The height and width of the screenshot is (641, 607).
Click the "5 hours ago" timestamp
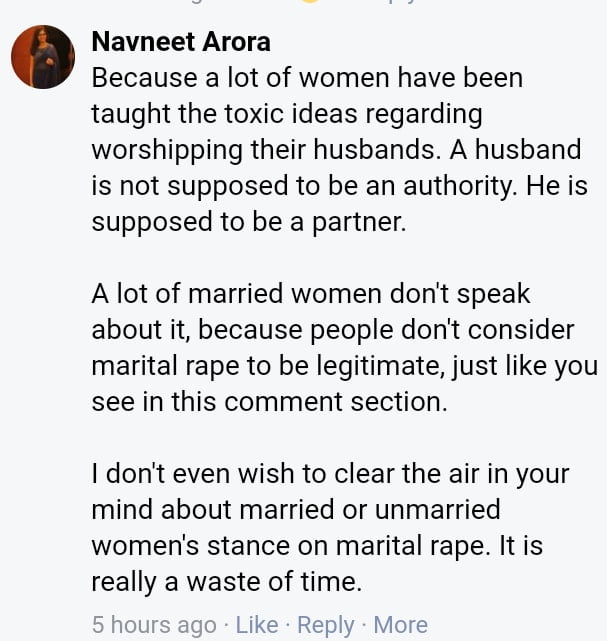click(x=154, y=625)
